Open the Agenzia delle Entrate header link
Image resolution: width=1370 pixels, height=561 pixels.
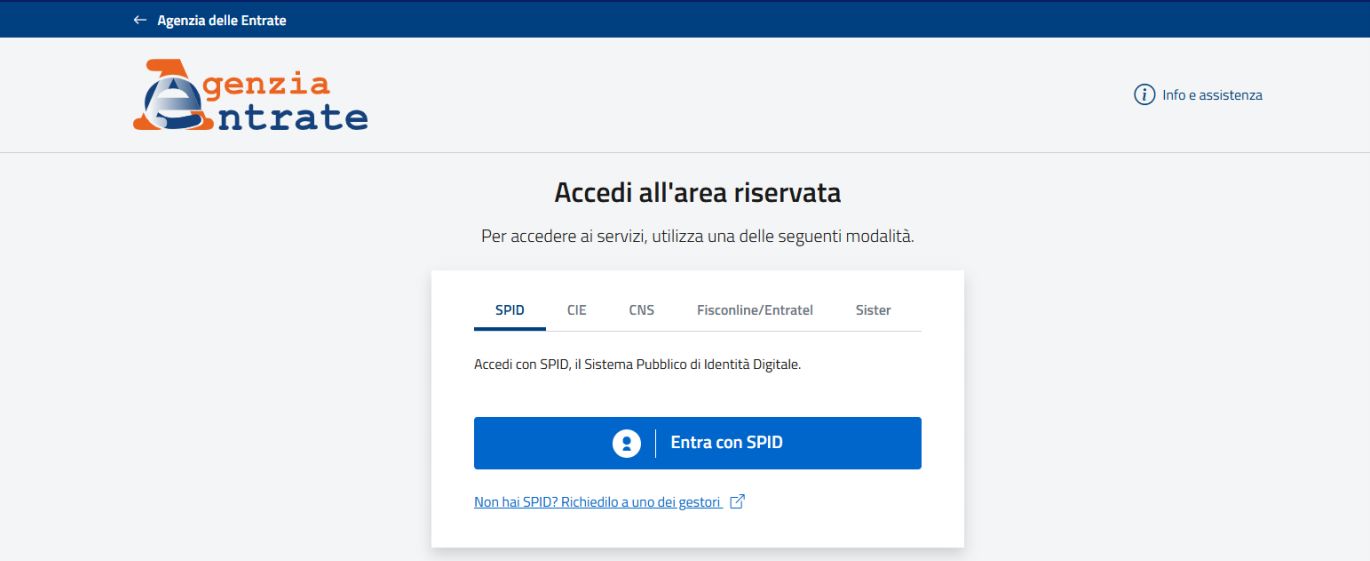coord(221,20)
